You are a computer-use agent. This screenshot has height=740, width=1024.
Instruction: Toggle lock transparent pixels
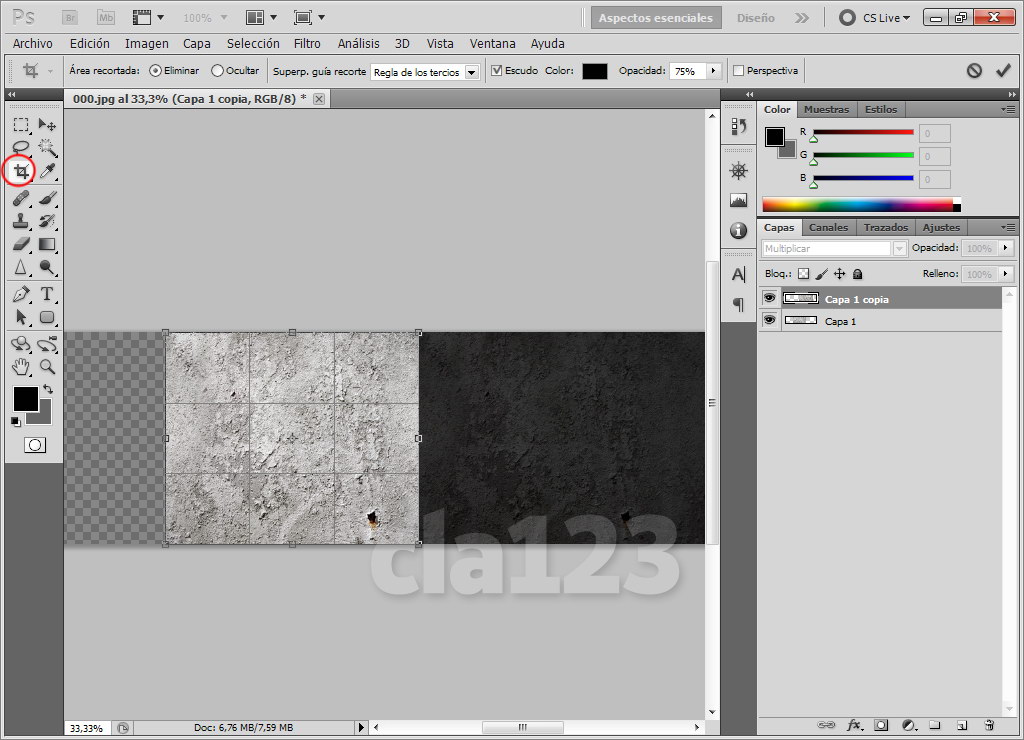pos(803,274)
